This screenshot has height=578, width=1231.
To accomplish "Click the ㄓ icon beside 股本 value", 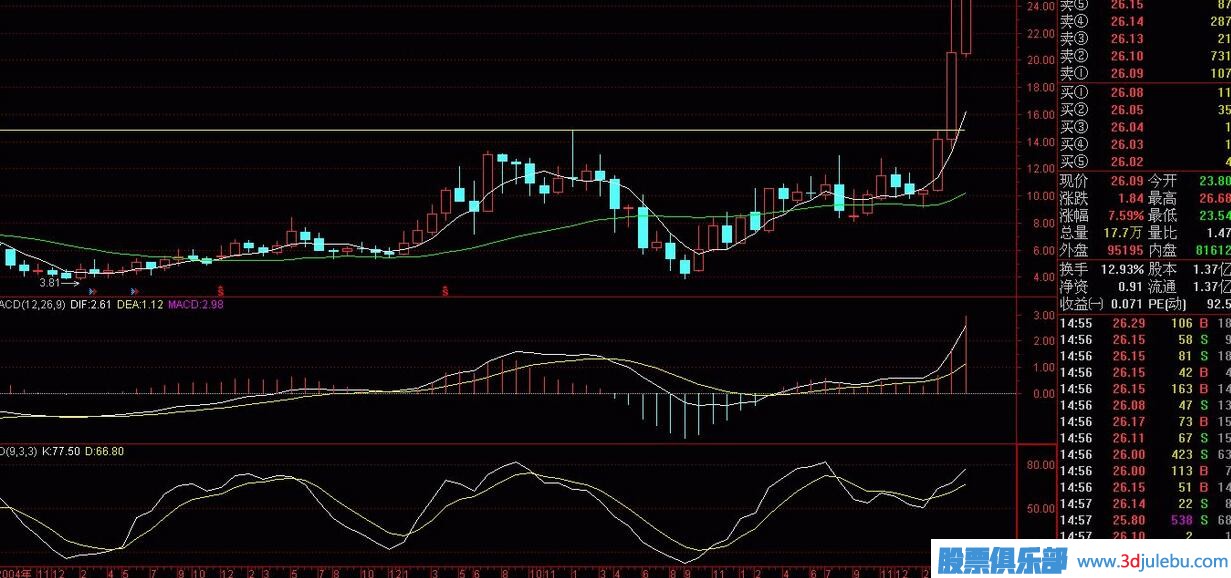I will click(x=1224, y=269).
